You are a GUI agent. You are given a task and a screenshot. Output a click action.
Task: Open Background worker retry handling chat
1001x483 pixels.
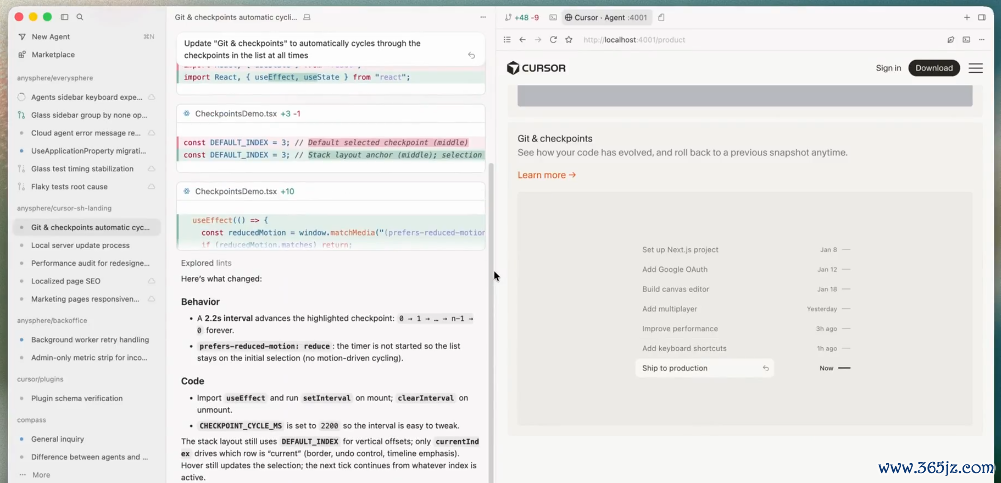(x=87, y=339)
